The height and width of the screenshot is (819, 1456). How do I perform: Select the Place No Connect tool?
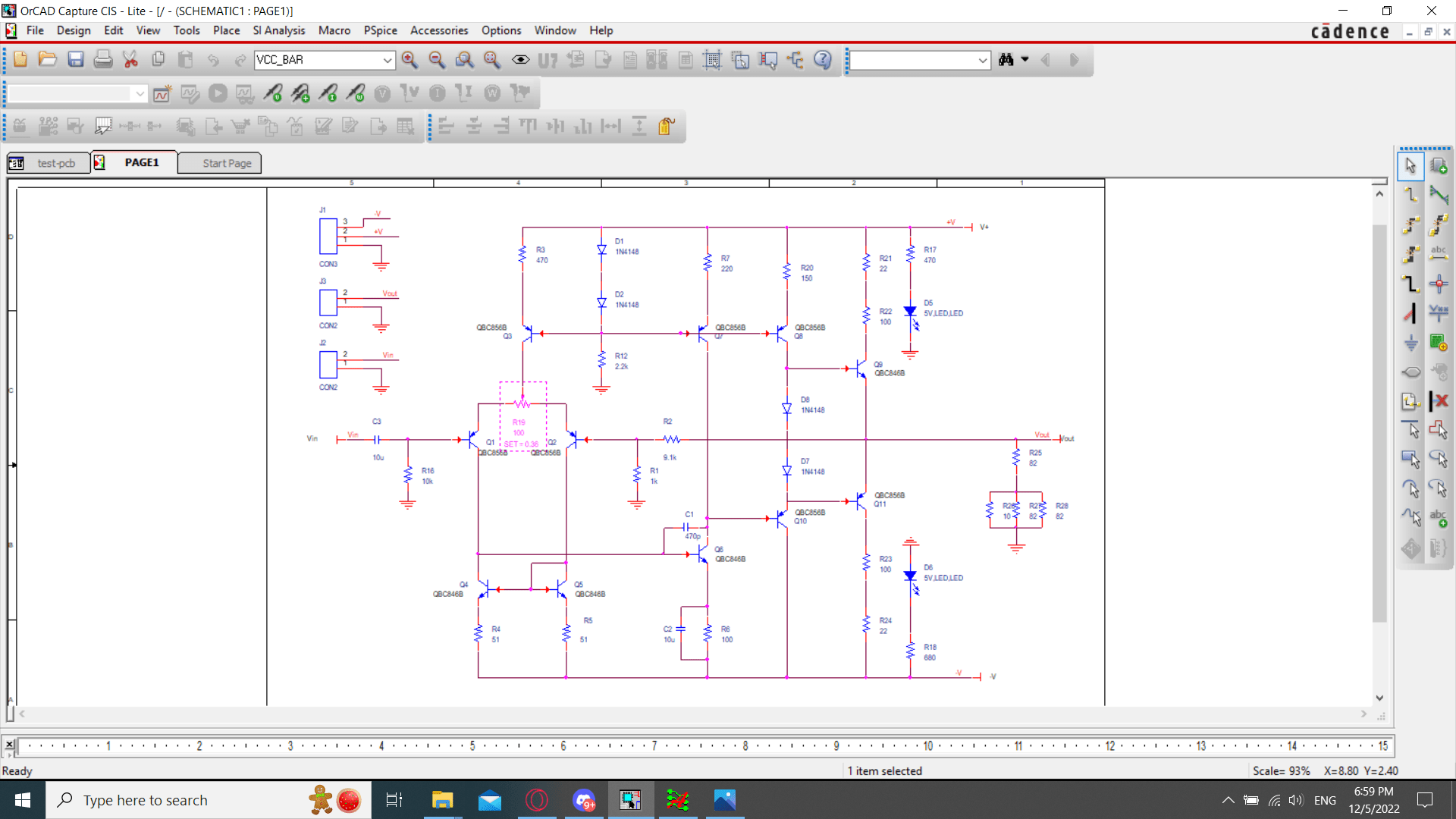point(1440,401)
